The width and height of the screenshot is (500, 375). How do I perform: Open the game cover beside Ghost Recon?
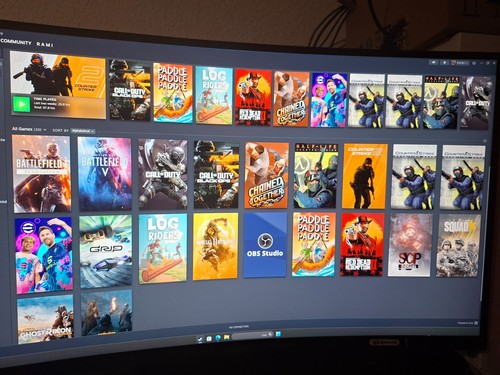pos(107,312)
